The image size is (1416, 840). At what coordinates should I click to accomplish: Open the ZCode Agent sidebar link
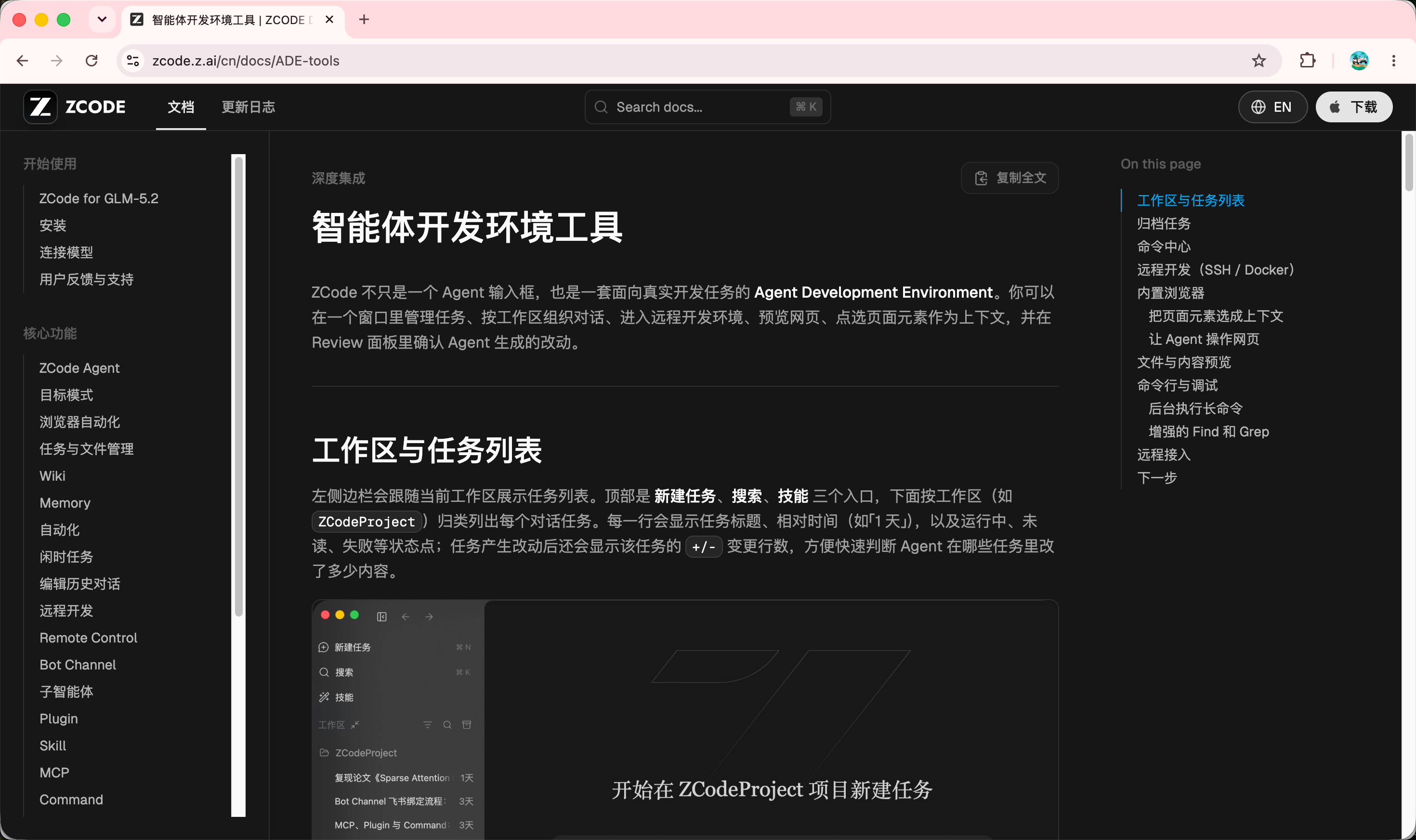tap(79, 368)
